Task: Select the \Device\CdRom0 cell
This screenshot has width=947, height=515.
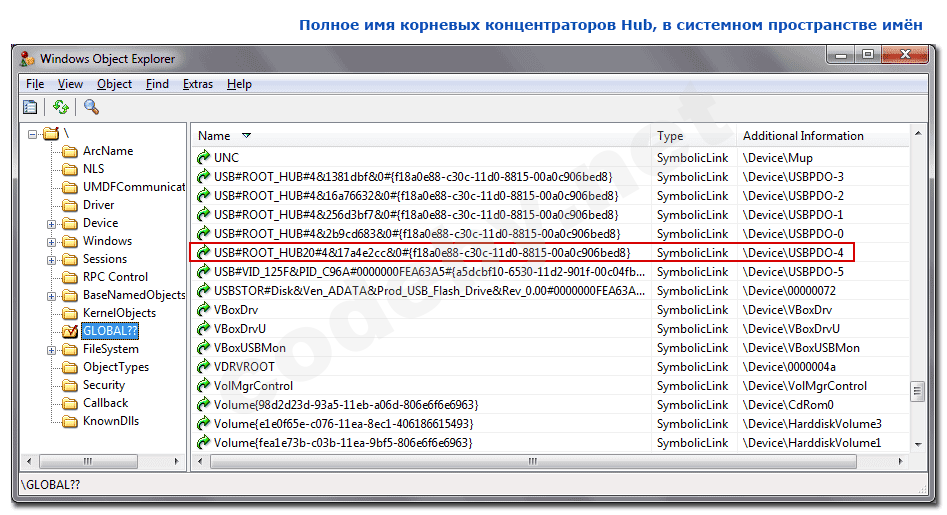Action: 788,405
